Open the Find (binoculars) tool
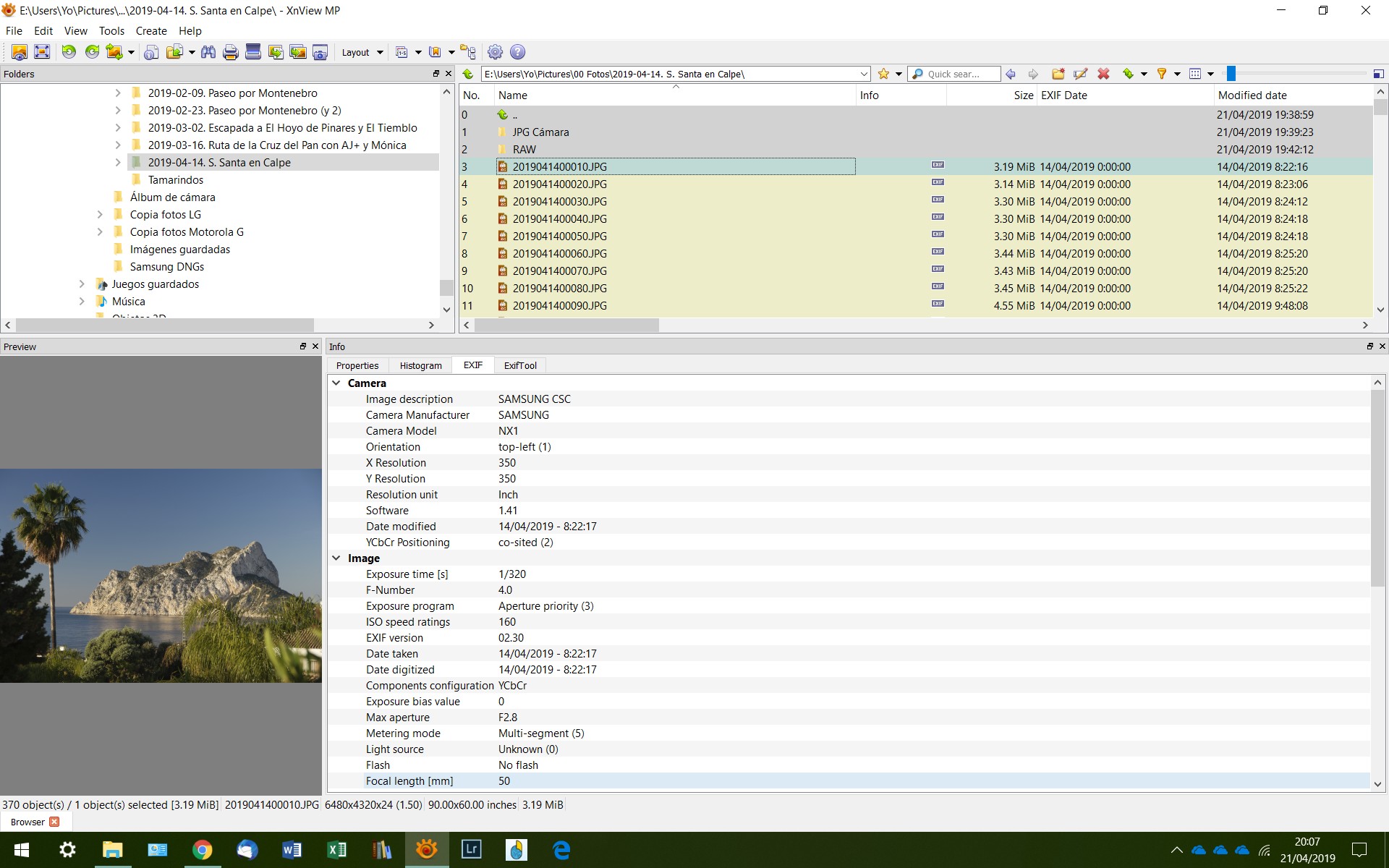Screen dimensions: 1389x868 pos(208,52)
